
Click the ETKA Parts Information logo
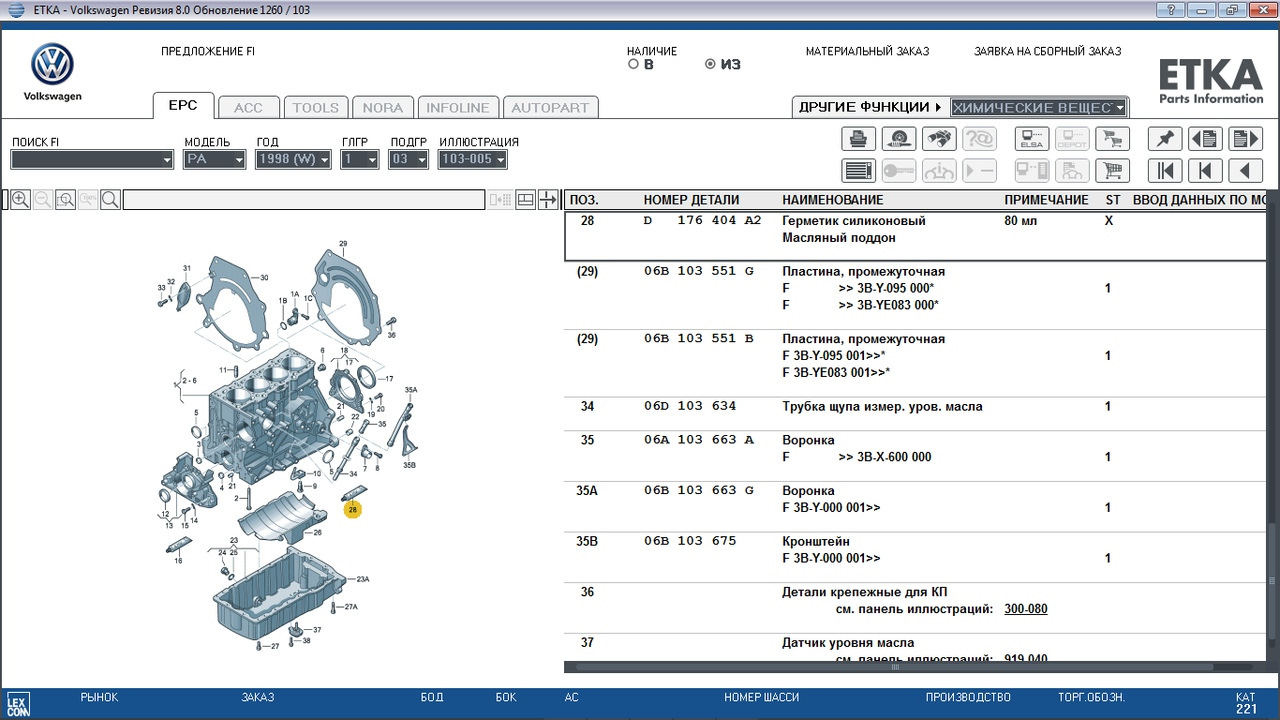1210,81
